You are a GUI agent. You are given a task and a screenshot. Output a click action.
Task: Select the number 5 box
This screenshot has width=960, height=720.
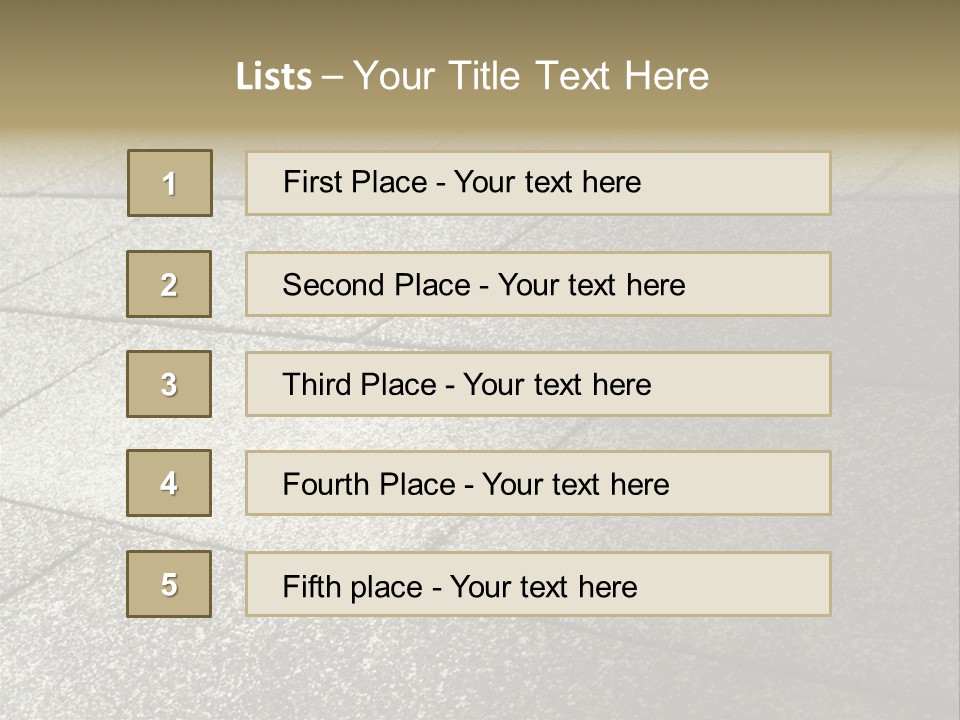tap(169, 584)
